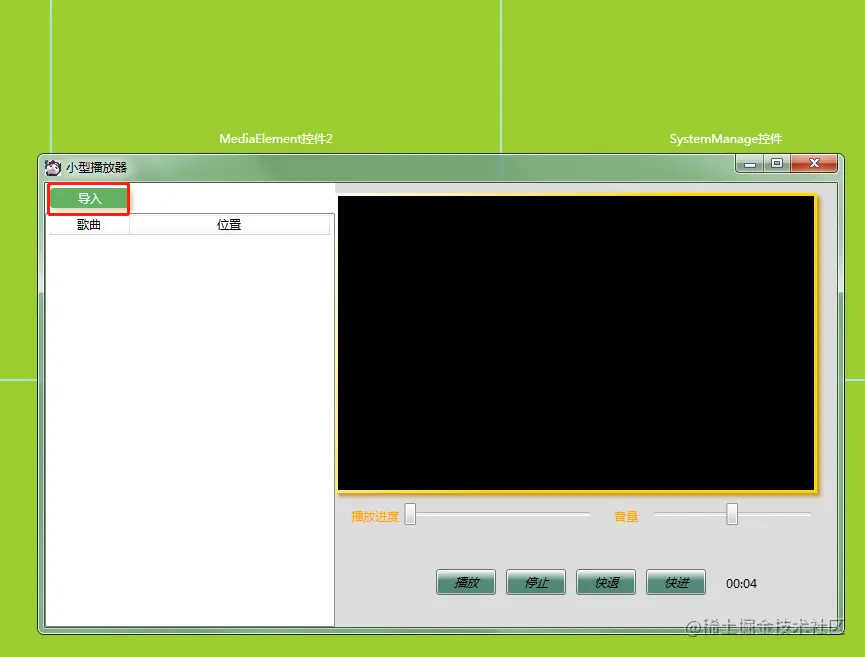Click the 位置 column header
The image size is (865, 657).
click(x=229, y=225)
